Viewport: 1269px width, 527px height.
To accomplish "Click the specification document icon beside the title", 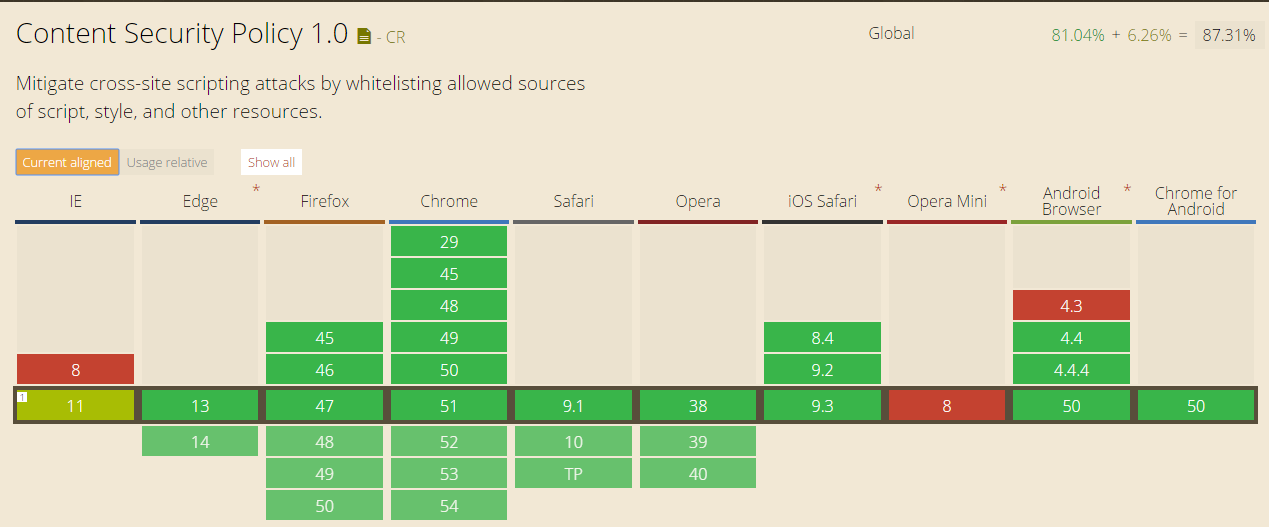I will pyautogui.click(x=364, y=37).
